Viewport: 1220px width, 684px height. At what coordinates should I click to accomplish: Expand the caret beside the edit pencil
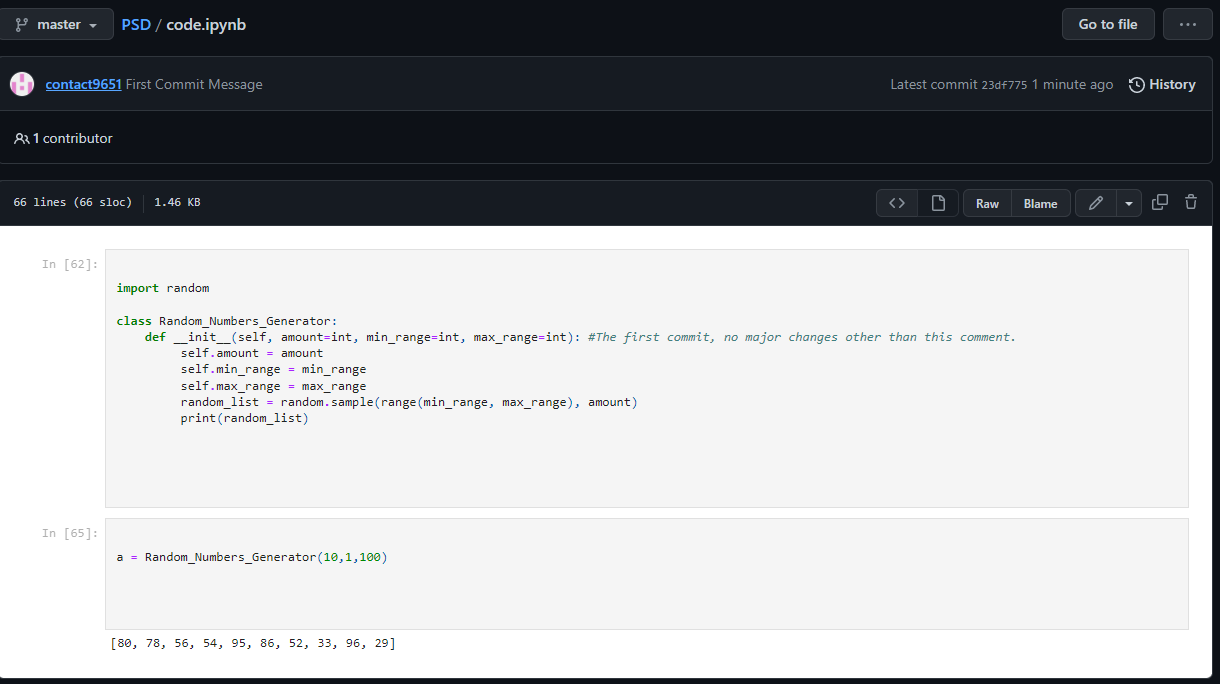tap(1129, 203)
